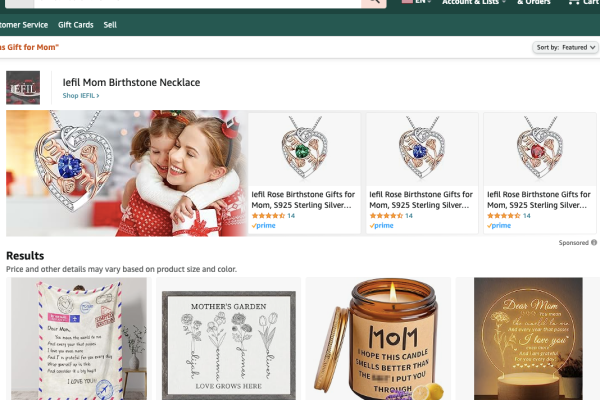Click star rating under green necklace
This screenshot has height=400, width=600.
pos(268,216)
